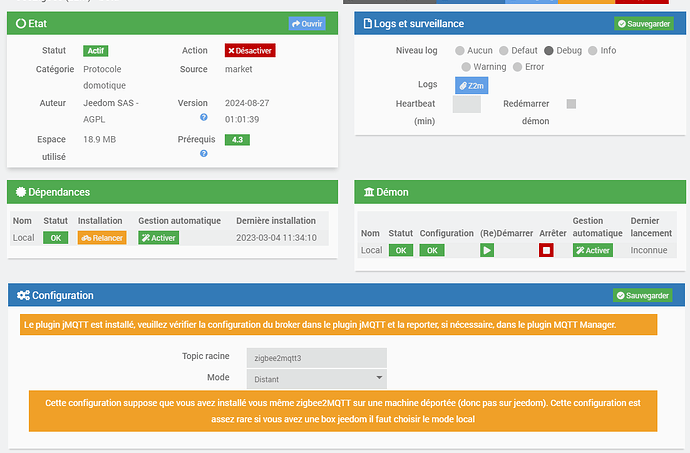The image size is (690, 453).
Task: Click the Configuration cogs icon
Action: pos(23,295)
